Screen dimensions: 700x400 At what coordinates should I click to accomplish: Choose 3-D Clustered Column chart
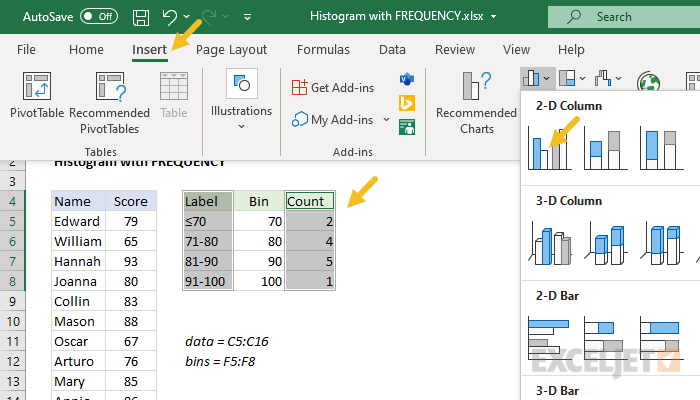[550, 244]
